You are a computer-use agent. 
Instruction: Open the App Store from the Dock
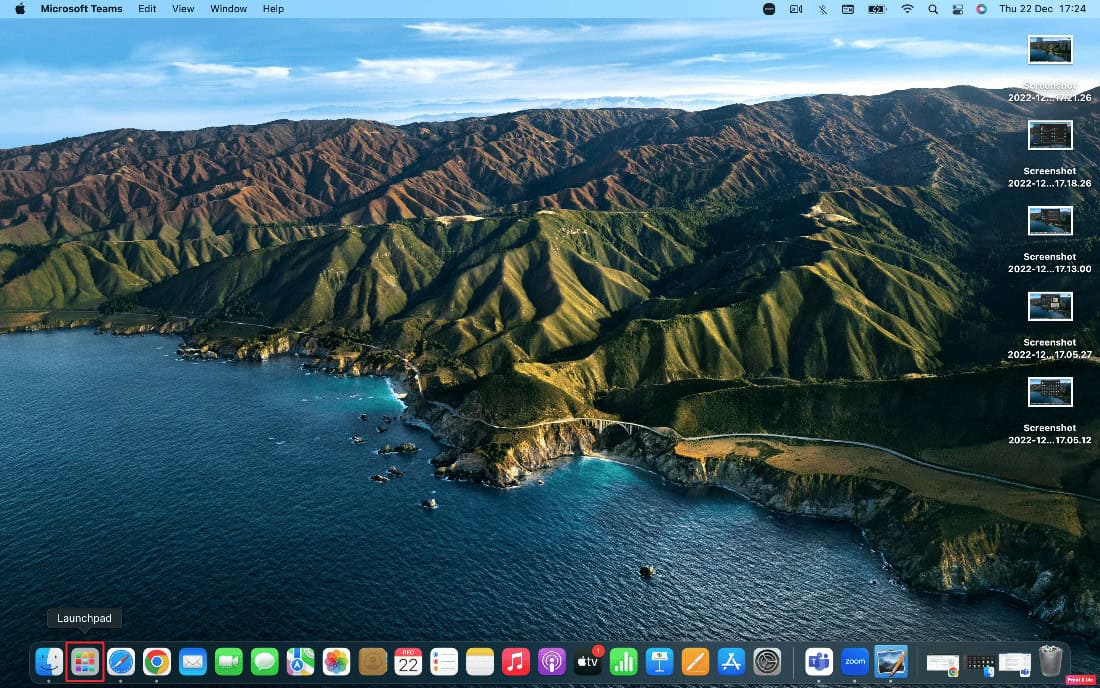(x=731, y=661)
